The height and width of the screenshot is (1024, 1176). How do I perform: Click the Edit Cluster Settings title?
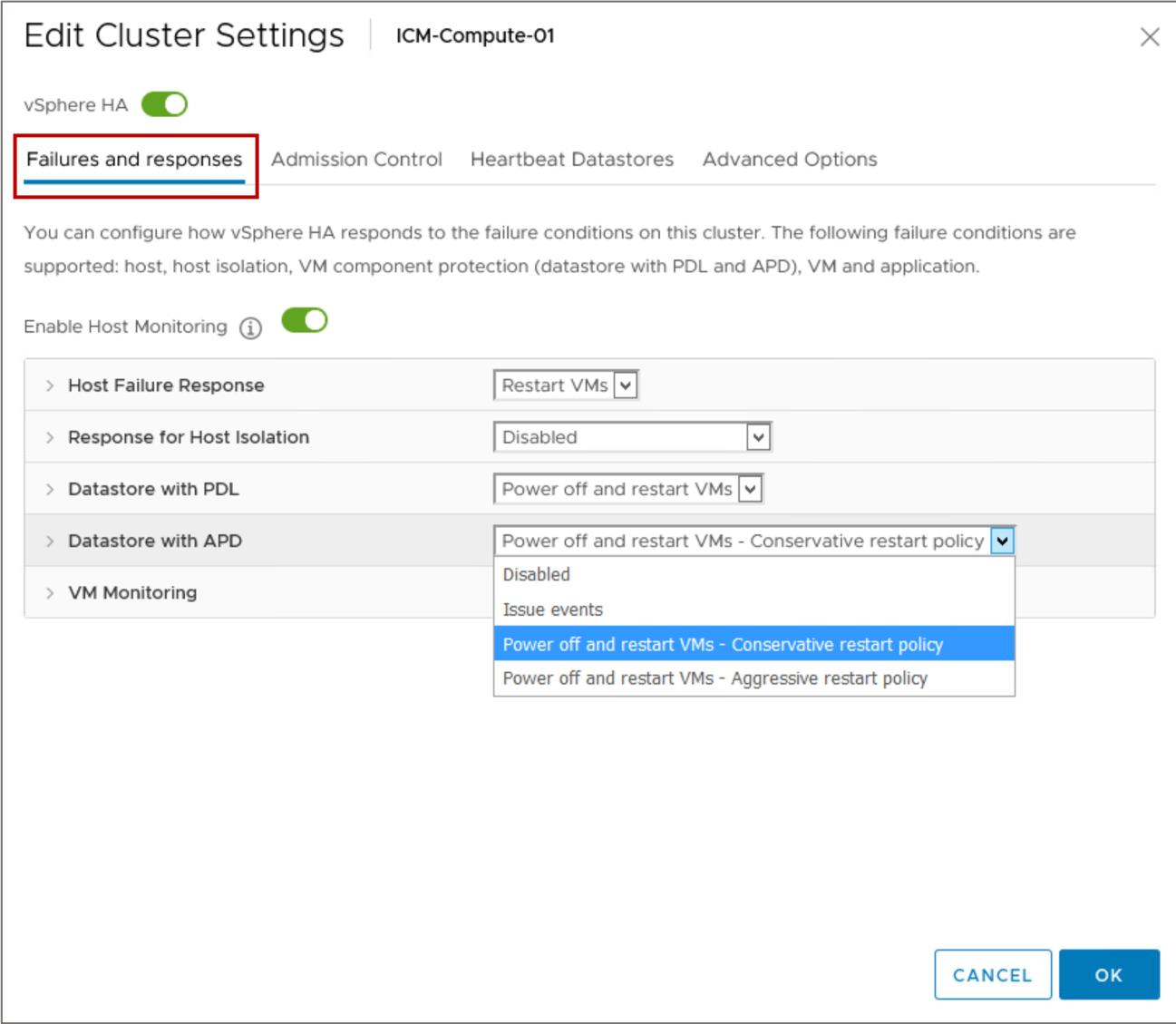(184, 35)
